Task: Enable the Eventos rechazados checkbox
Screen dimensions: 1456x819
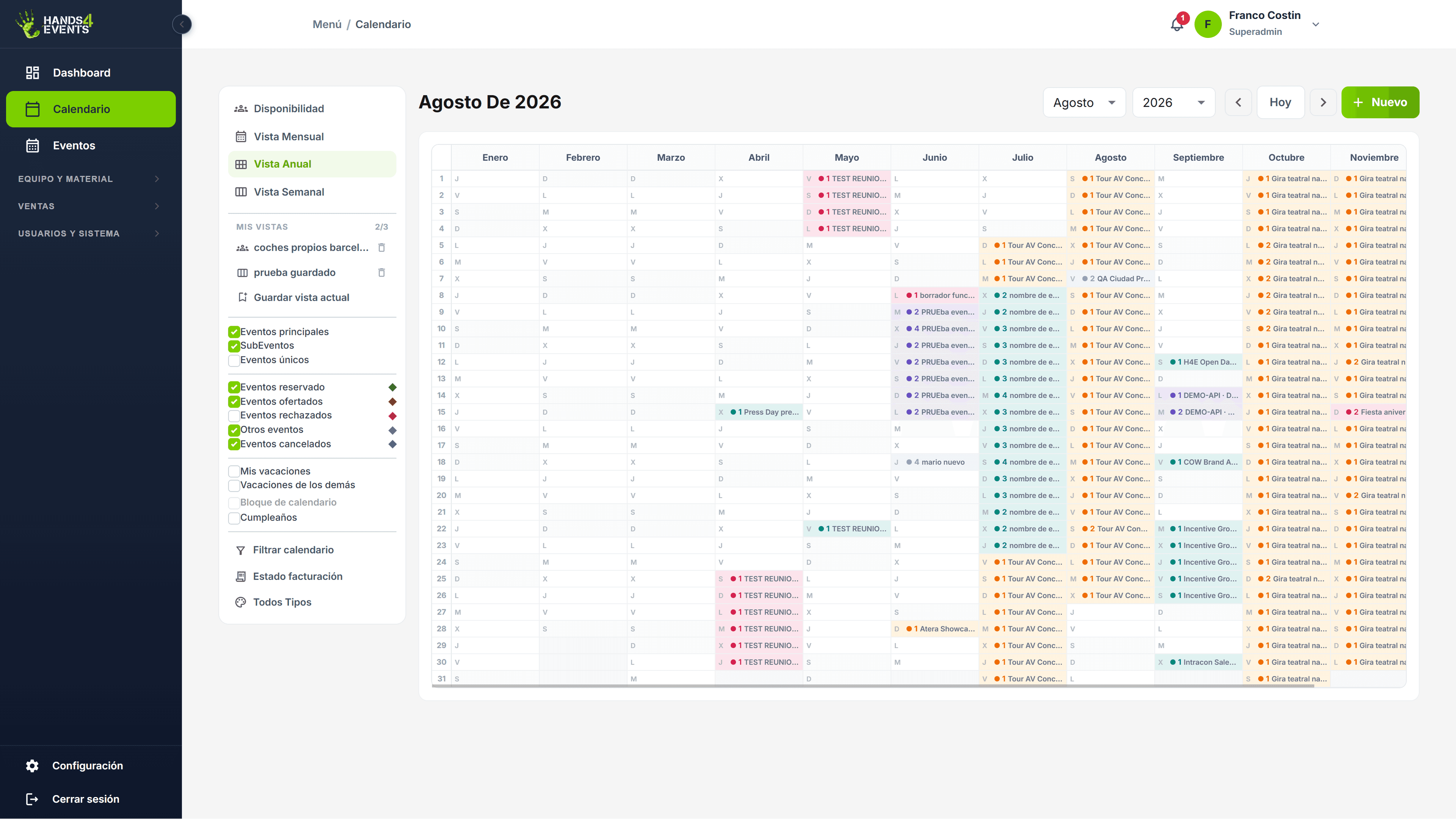Action: [234, 416]
